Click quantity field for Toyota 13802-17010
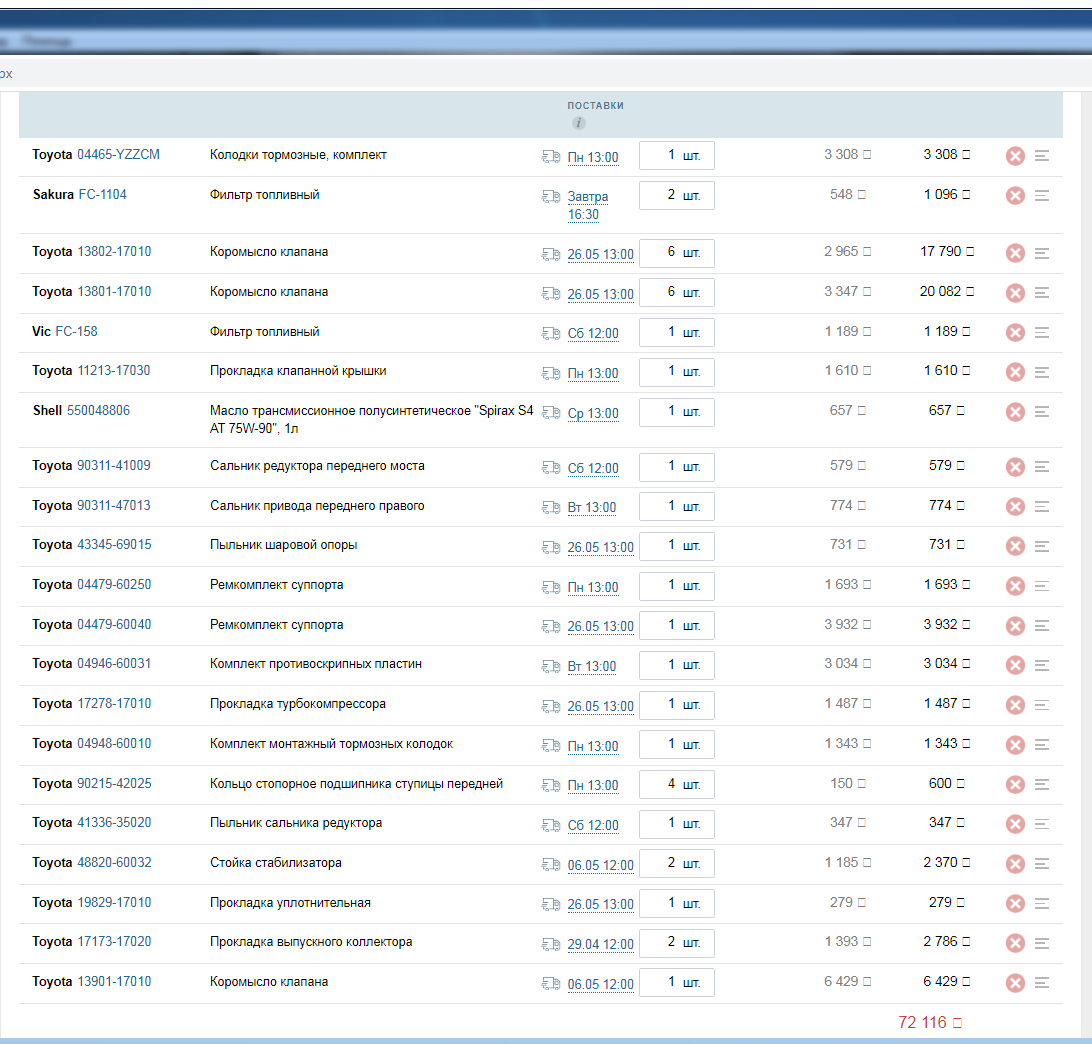Screen dimensions: 1092x1044 click(676, 253)
